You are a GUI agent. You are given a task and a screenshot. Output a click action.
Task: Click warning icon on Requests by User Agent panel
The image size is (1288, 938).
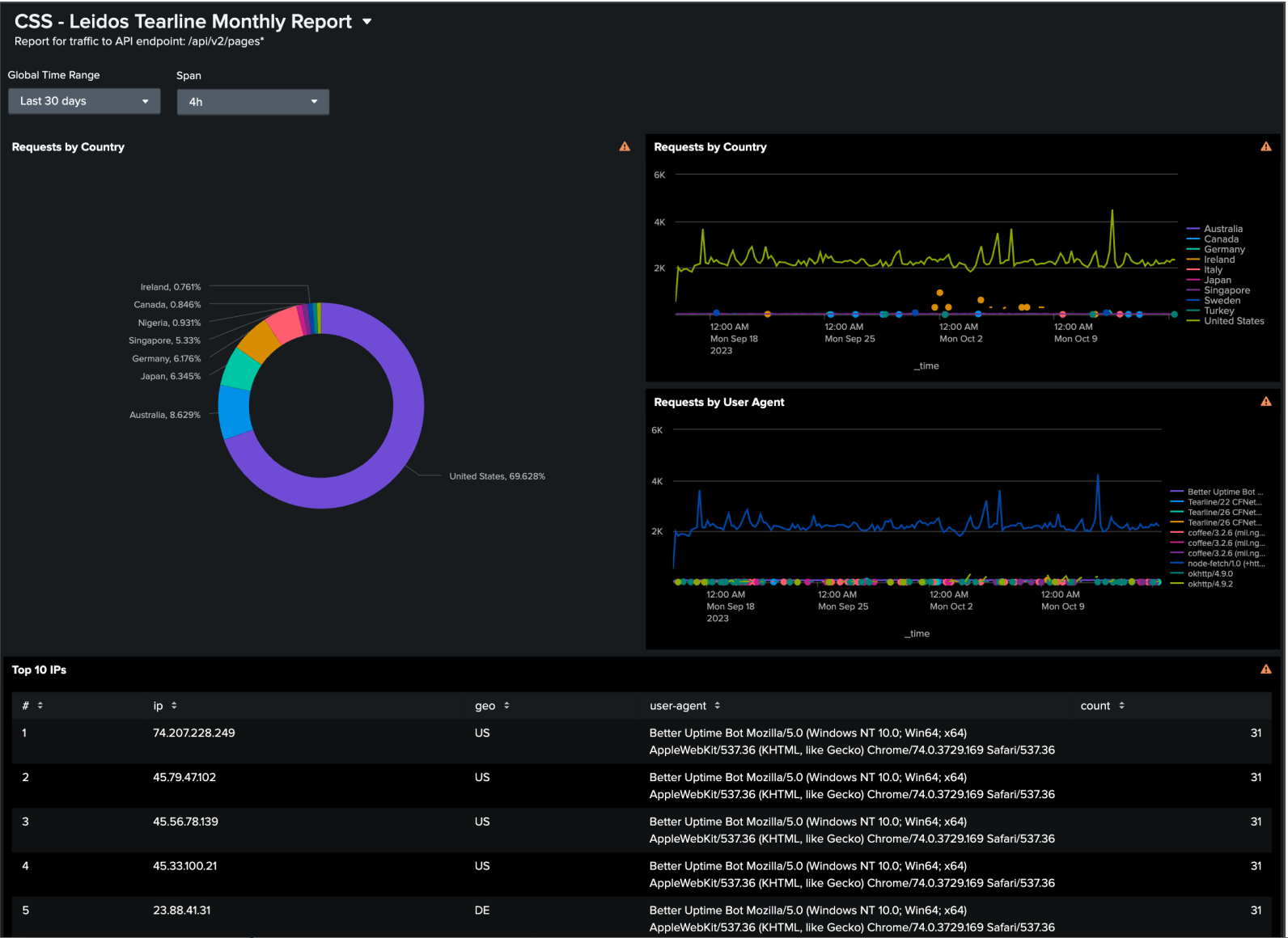click(1265, 402)
